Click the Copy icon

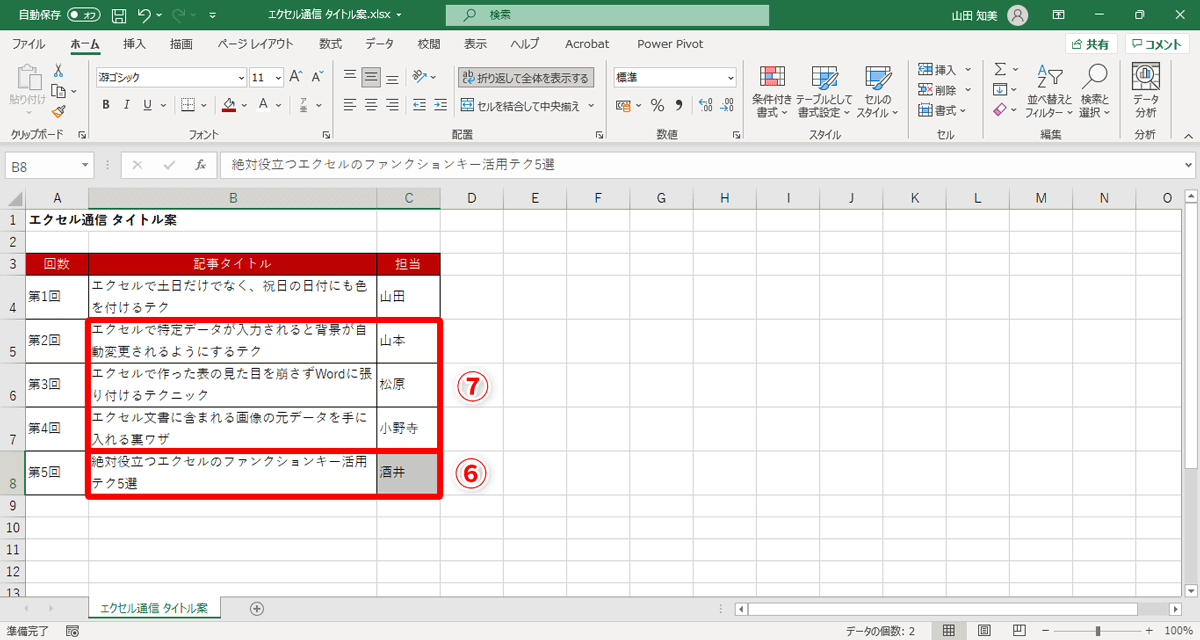[x=58, y=91]
